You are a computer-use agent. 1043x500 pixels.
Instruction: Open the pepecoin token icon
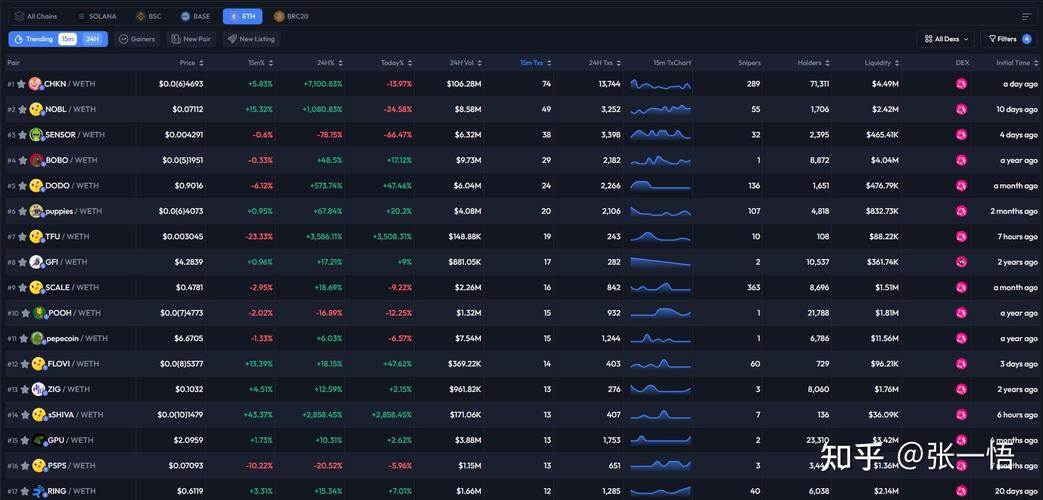[x=38, y=338]
